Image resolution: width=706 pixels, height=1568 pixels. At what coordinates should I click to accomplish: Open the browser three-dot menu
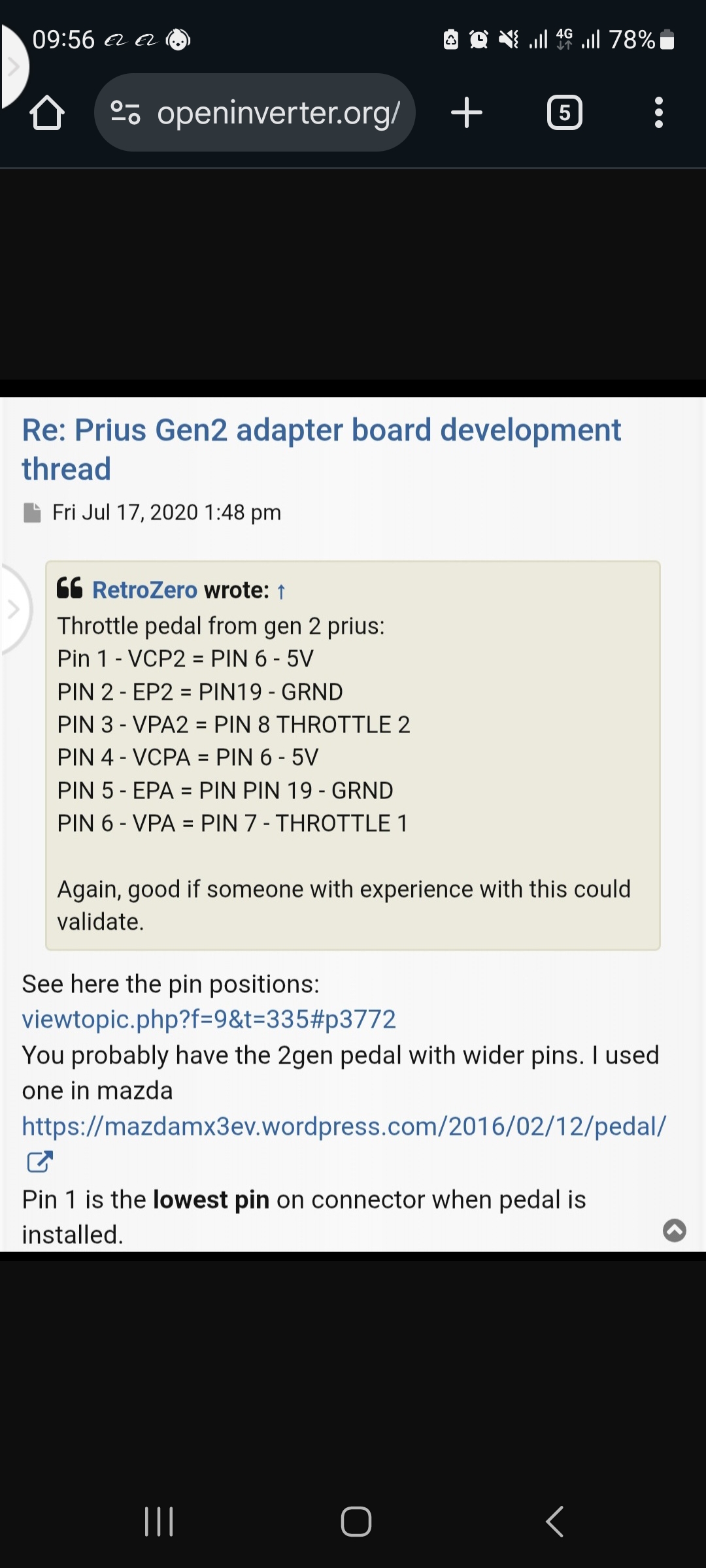[x=658, y=112]
